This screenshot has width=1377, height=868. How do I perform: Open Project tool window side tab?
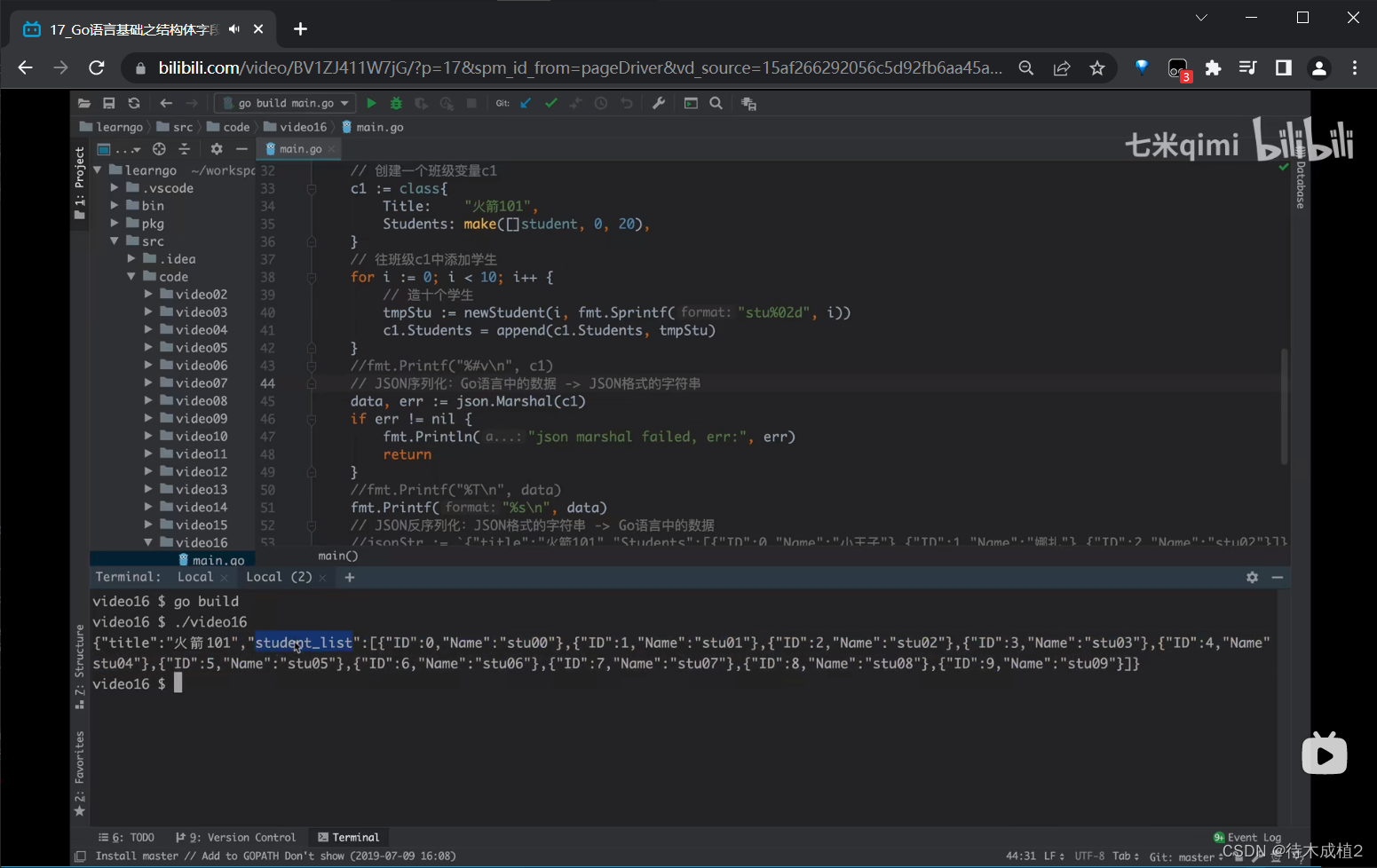click(x=80, y=183)
